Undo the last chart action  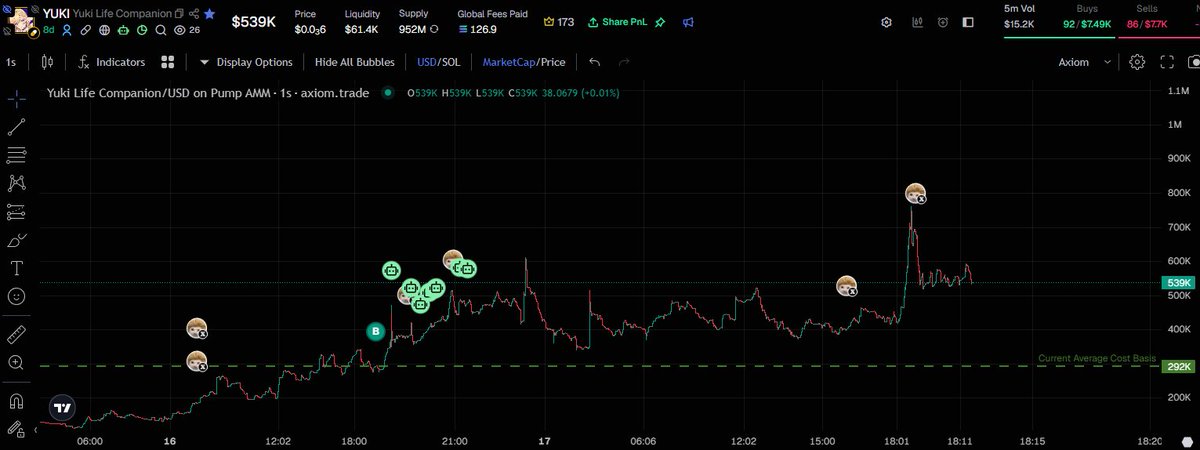coord(595,62)
